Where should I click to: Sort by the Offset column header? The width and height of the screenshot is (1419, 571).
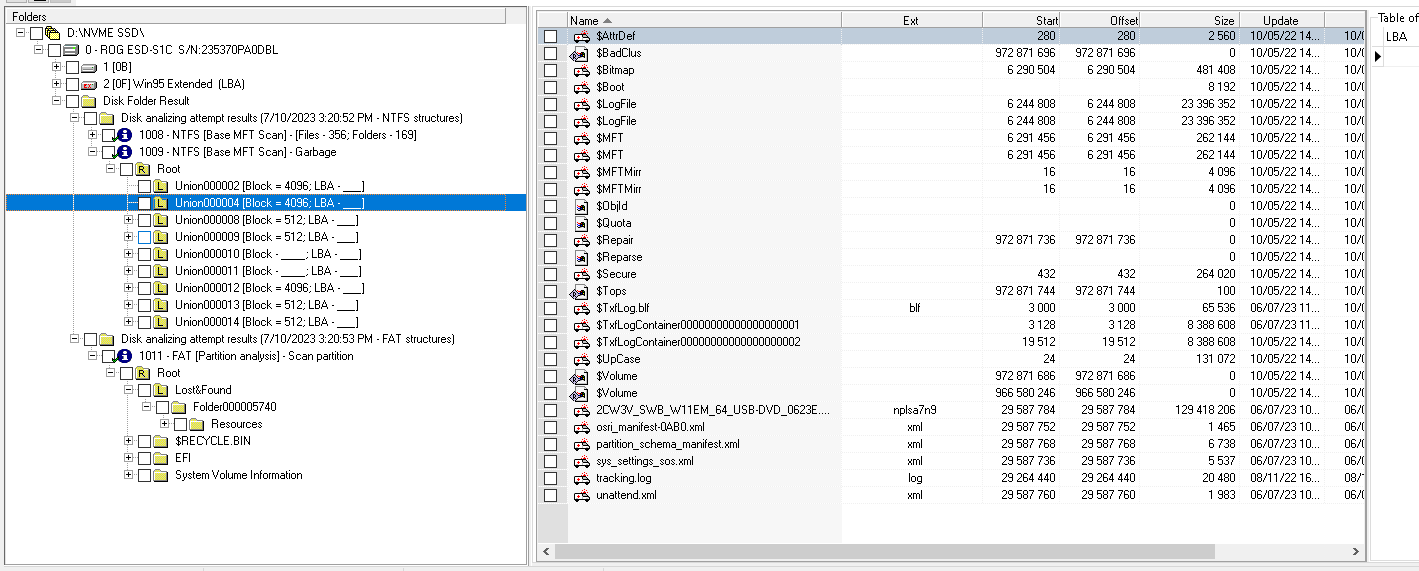click(x=1100, y=20)
